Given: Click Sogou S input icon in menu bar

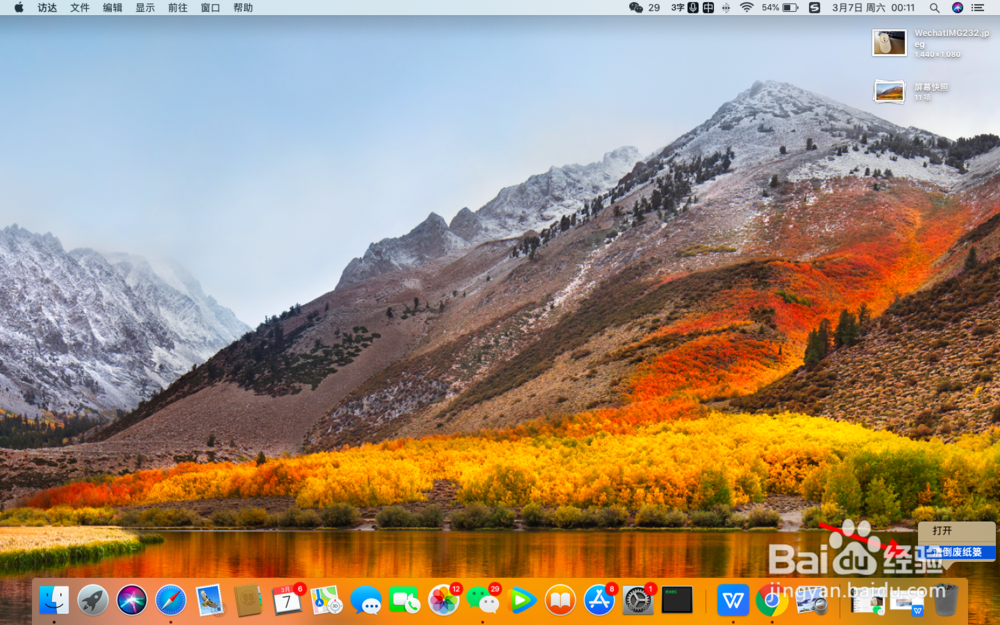Looking at the screenshot, I should tap(814, 8).
